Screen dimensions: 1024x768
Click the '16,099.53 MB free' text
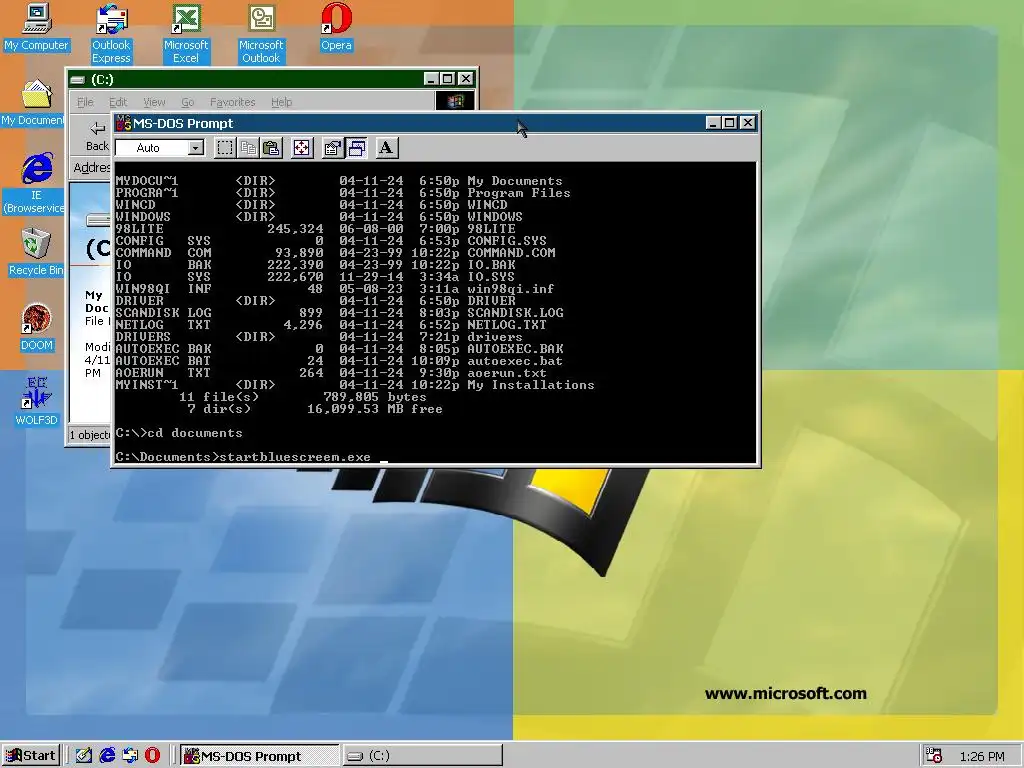tap(375, 409)
